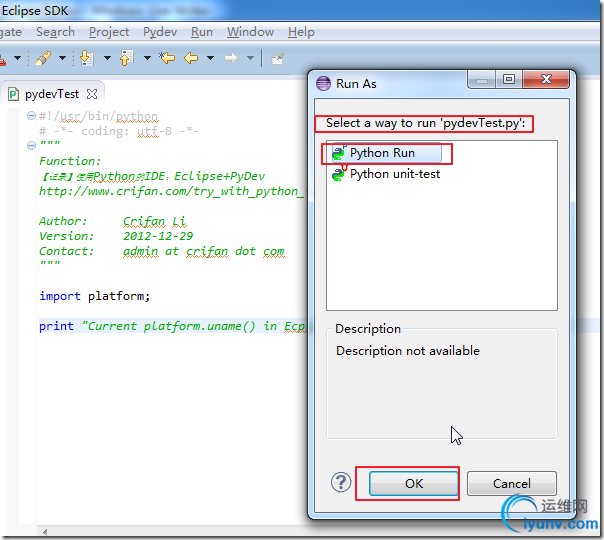
Task: Click the highlighter search tool icon
Action: click(43, 58)
